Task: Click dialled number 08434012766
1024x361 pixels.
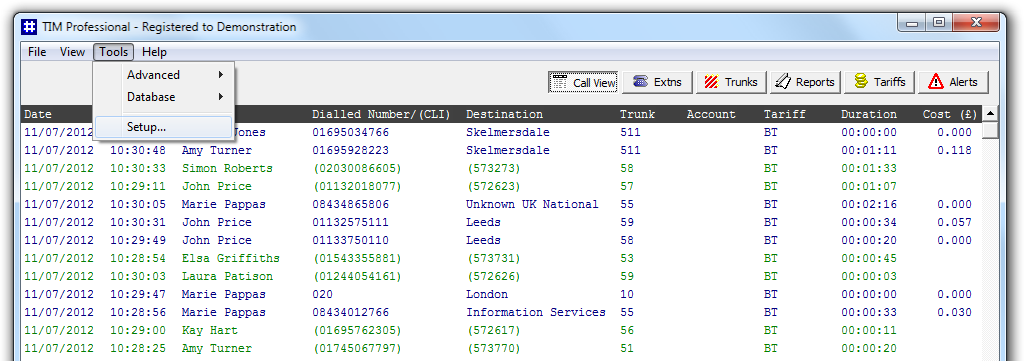Action: coord(350,312)
